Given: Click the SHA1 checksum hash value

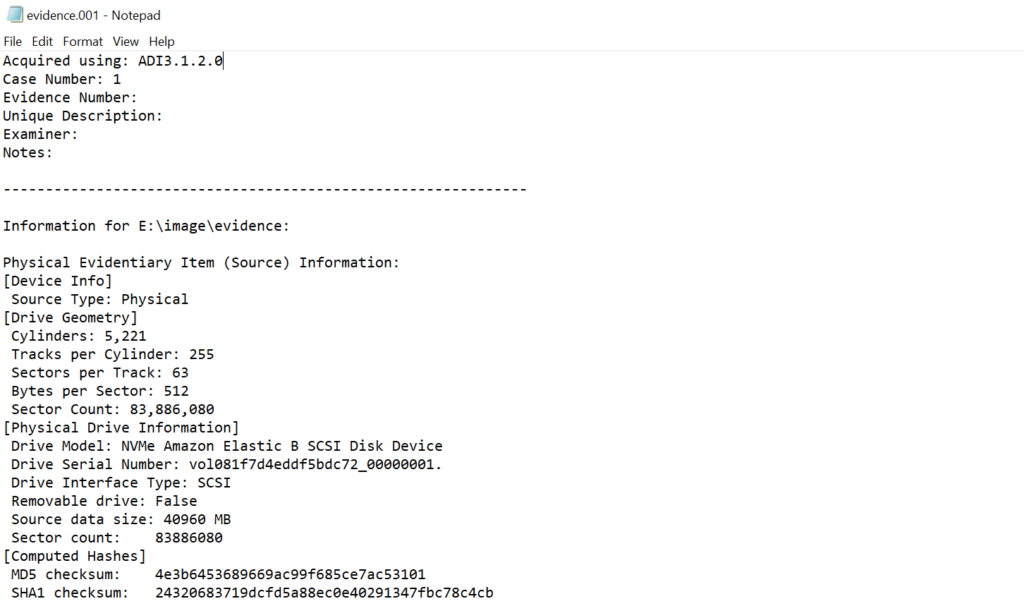Looking at the screenshot, I should click(x=324, y=593).
